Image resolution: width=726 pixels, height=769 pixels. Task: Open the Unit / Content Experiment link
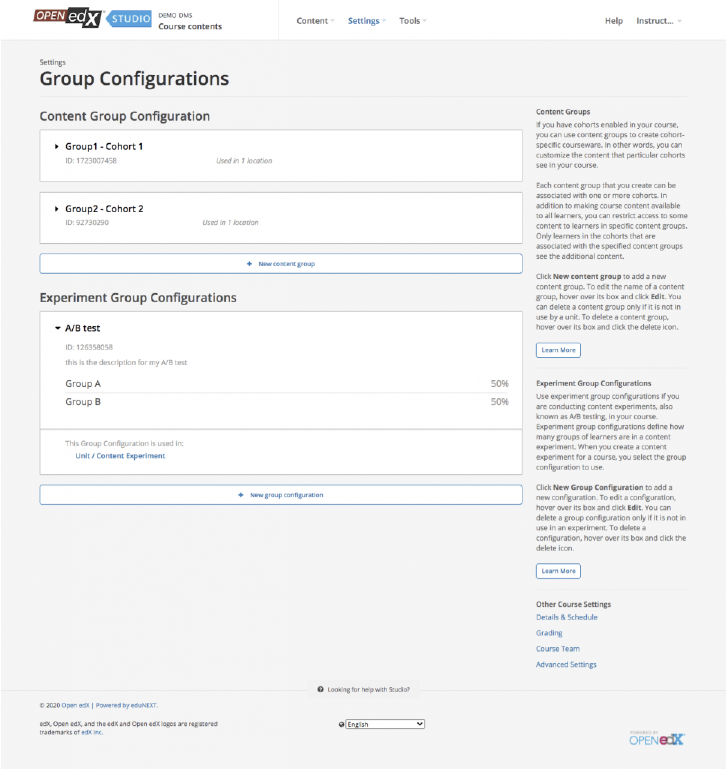pyautogui.click(x=120, y=456)
